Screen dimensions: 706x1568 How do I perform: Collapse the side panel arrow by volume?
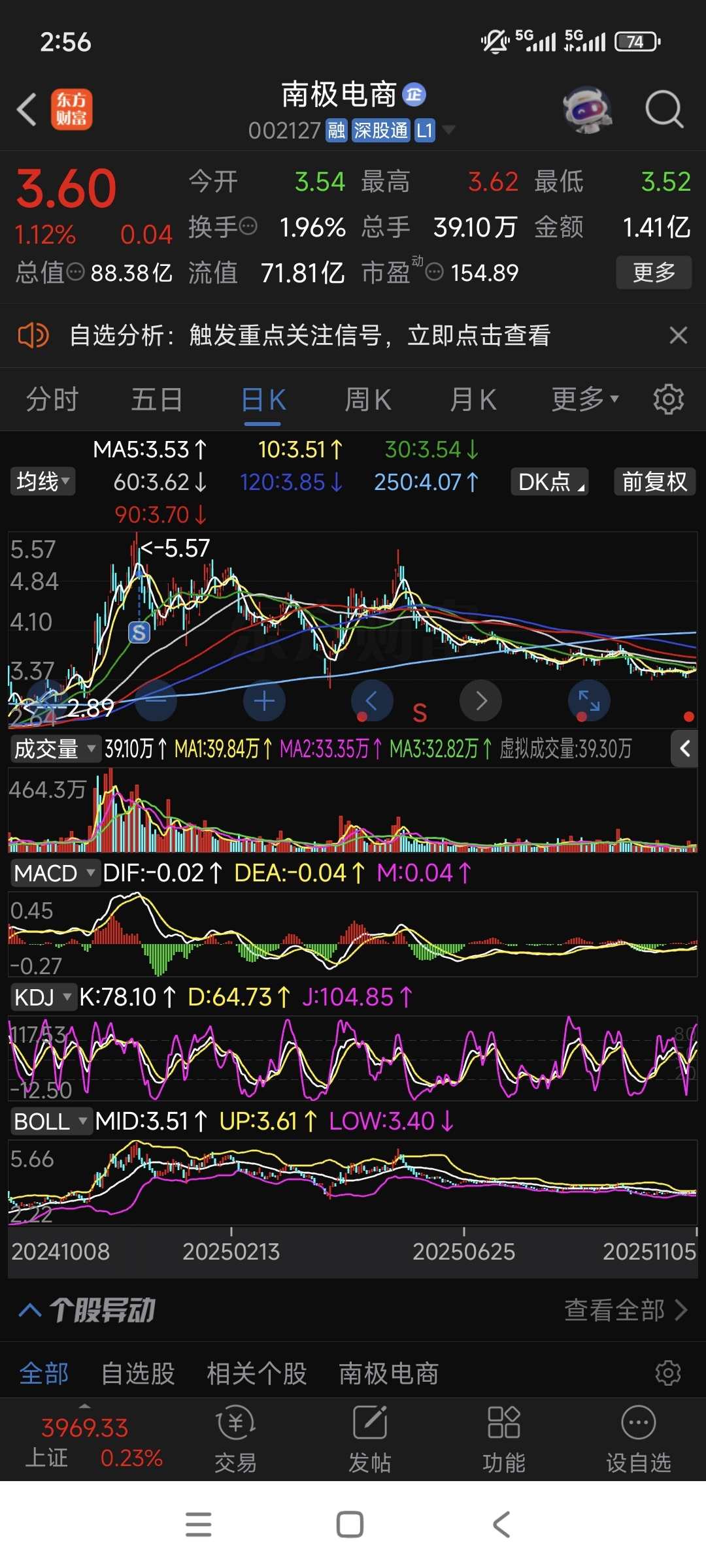click(684, 748)
